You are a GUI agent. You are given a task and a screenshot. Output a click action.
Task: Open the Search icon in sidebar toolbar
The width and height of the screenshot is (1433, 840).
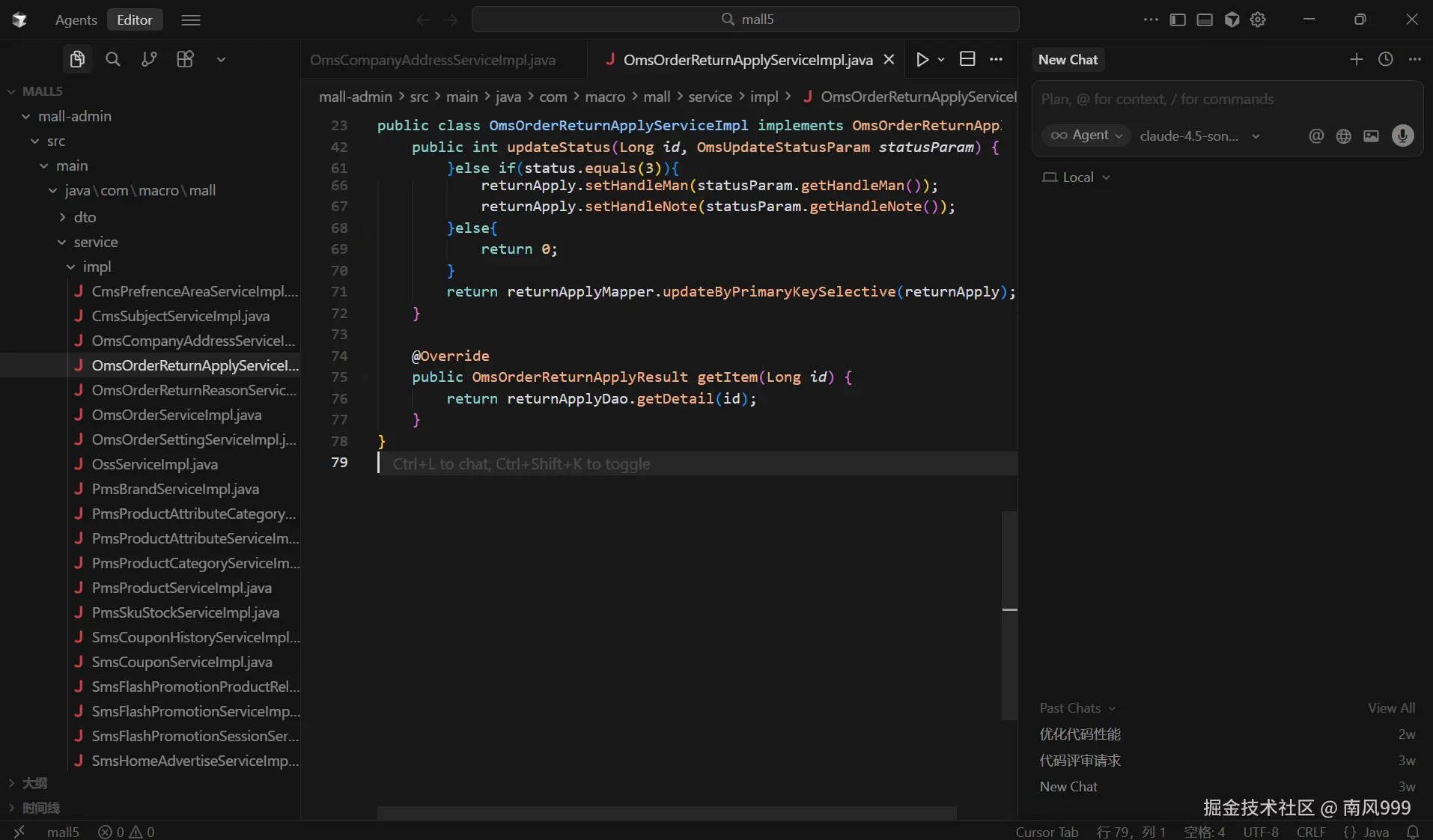click(x=113, y=59)
